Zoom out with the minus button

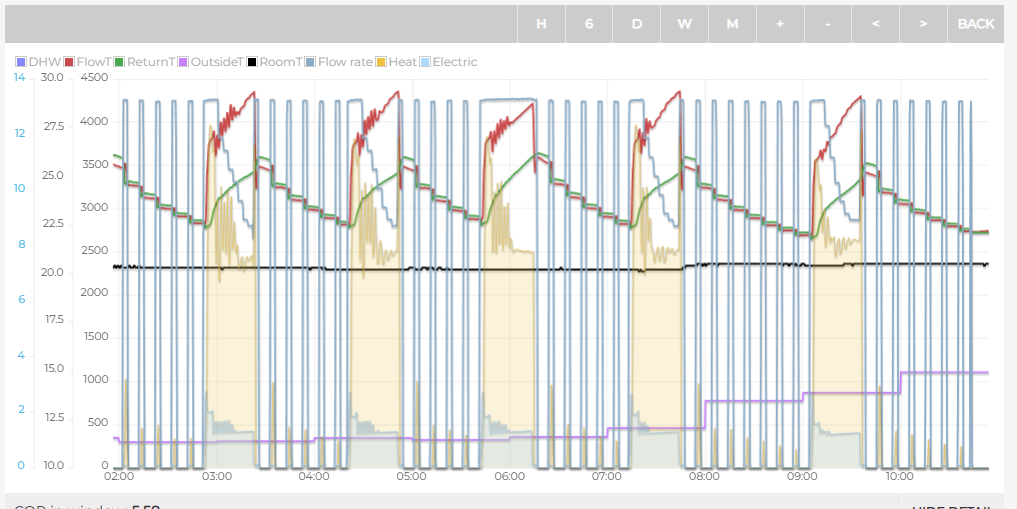click(828, 24)
